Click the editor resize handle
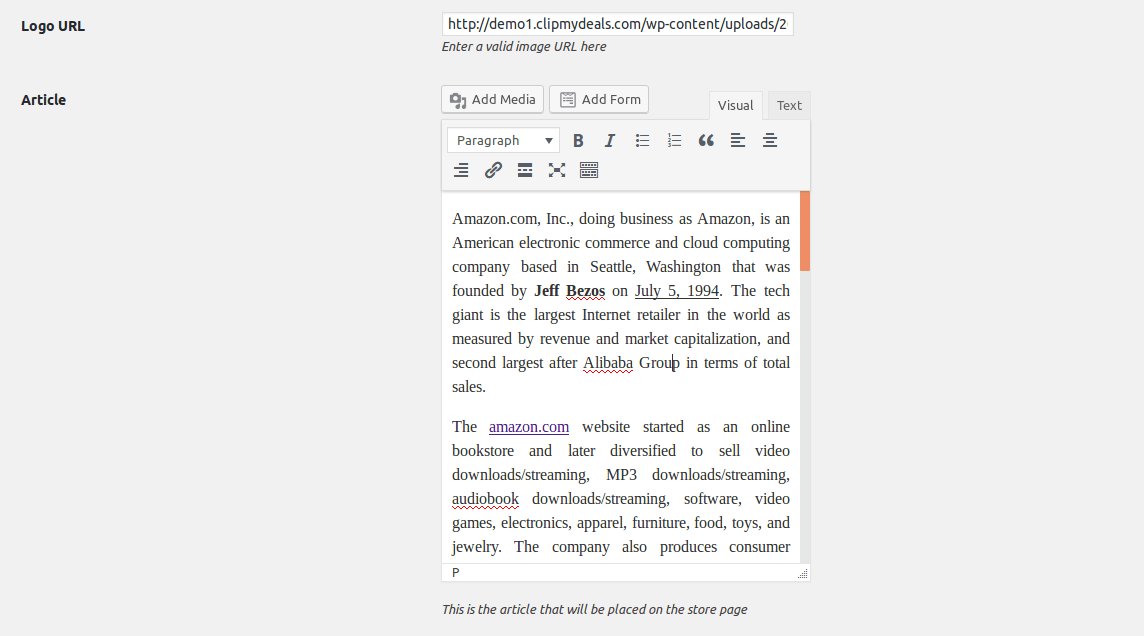Image resolution: width=1144 pixels, height=636 pixels. coord(803,574)
